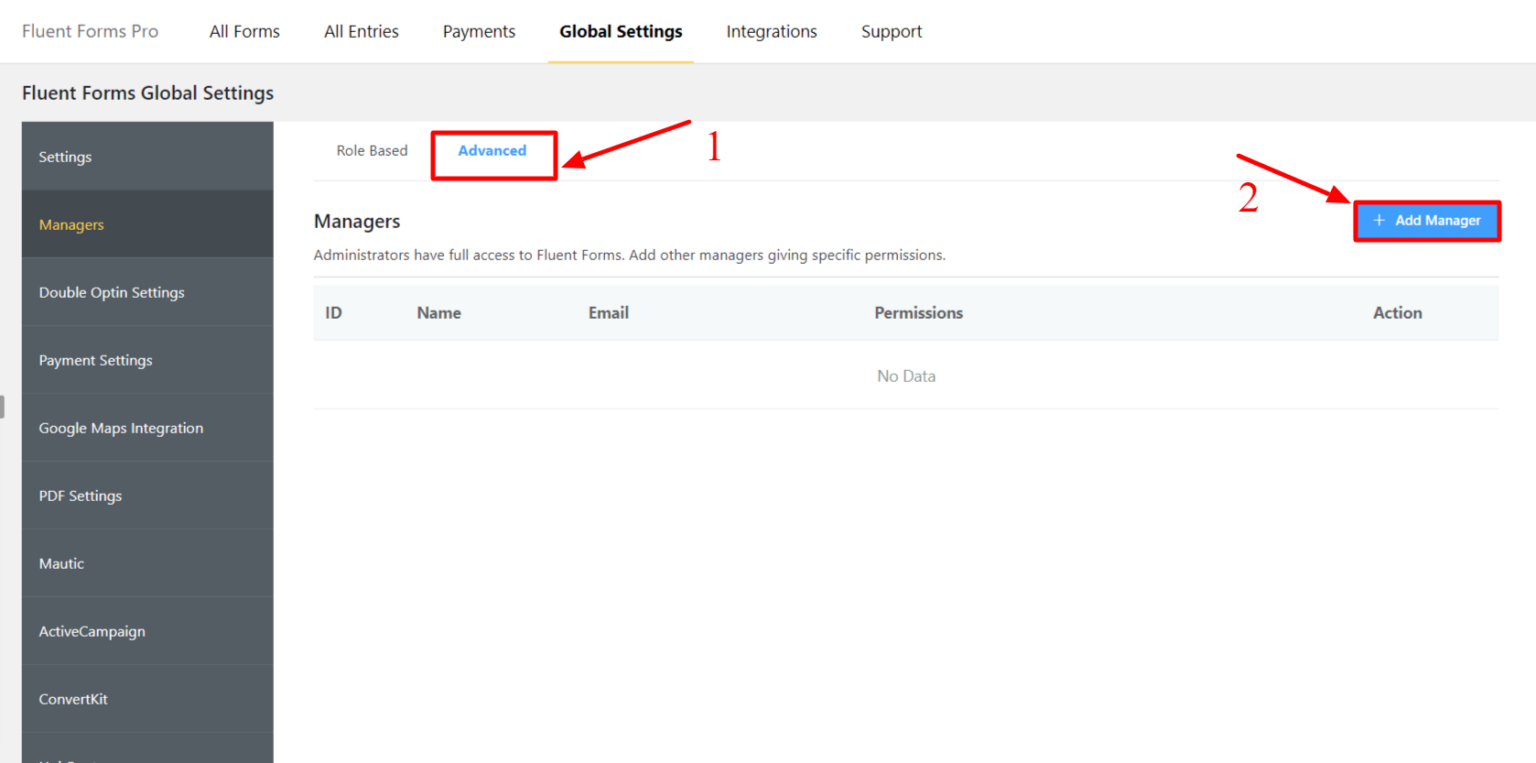Switch to the Advanced tab
The height and width of the screenshot is (763, 1536).
pyautogui.click(x=492, y=150)
